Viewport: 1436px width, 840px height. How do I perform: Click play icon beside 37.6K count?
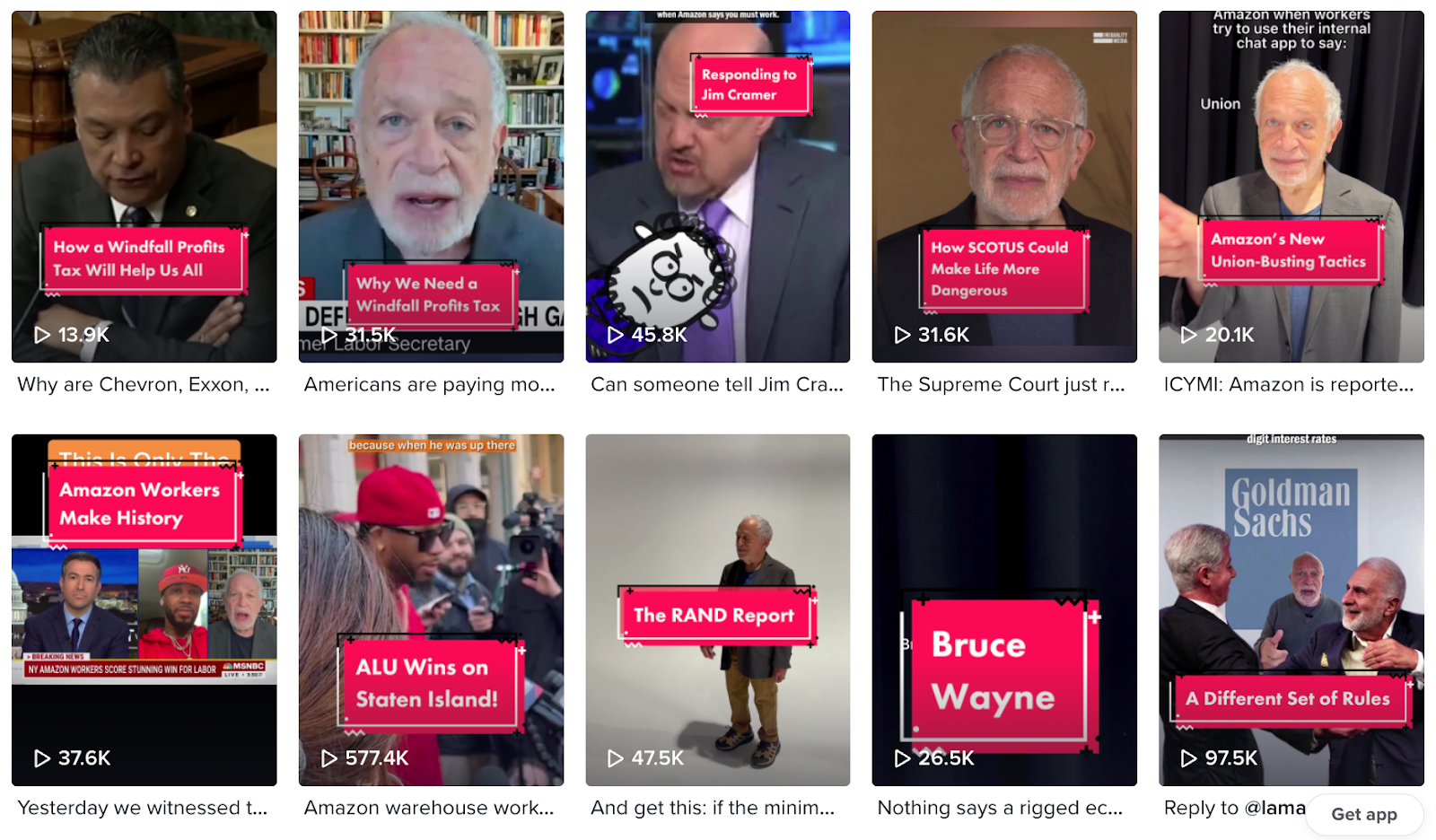pyautogui.click(x=42, y=758)
